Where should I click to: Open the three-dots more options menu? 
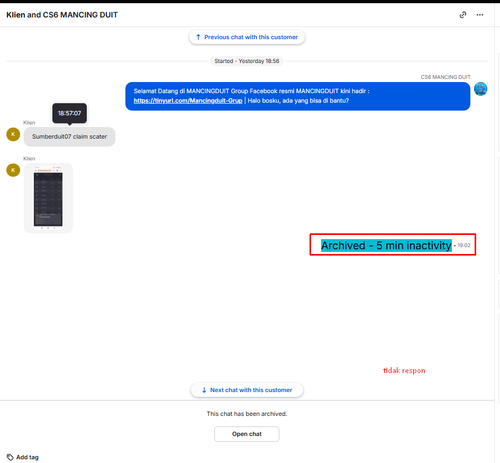point(480,15)
